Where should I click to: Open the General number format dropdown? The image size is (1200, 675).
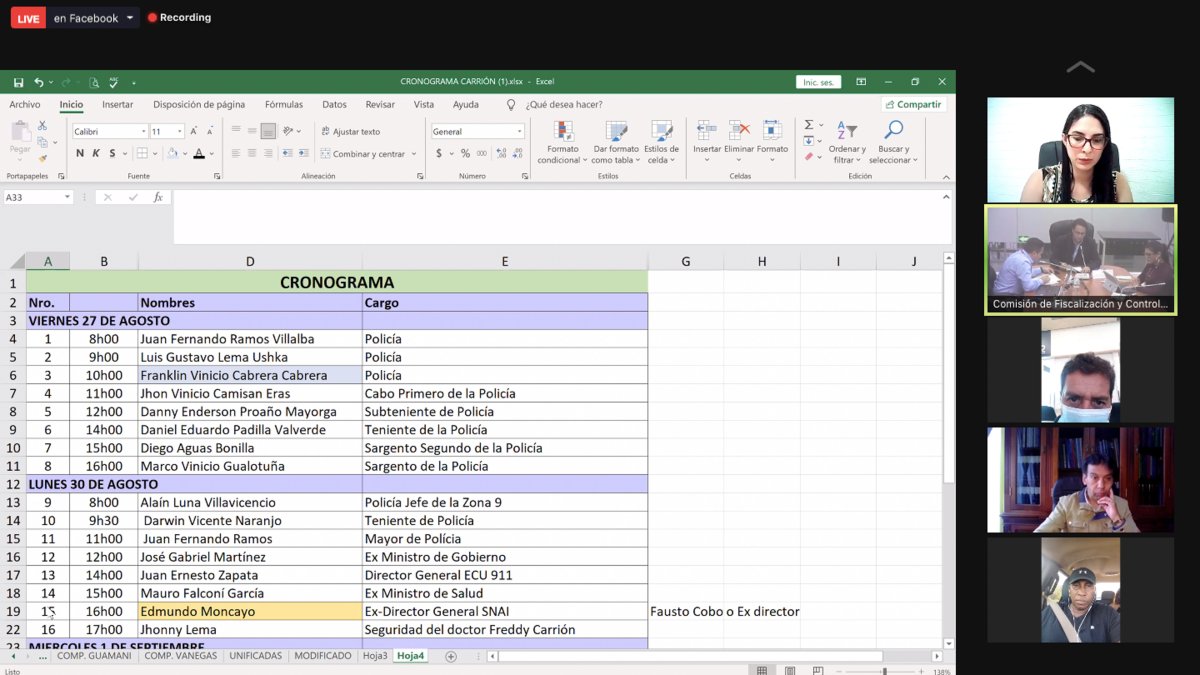[x=519, y=131]
